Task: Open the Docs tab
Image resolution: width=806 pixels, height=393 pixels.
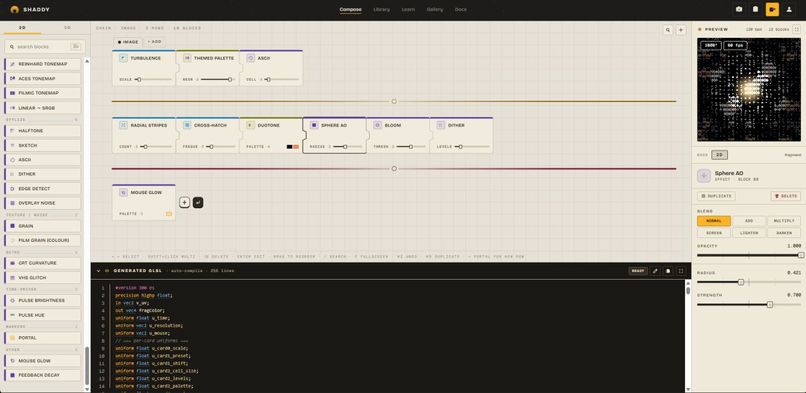Action: click(461, 9)
